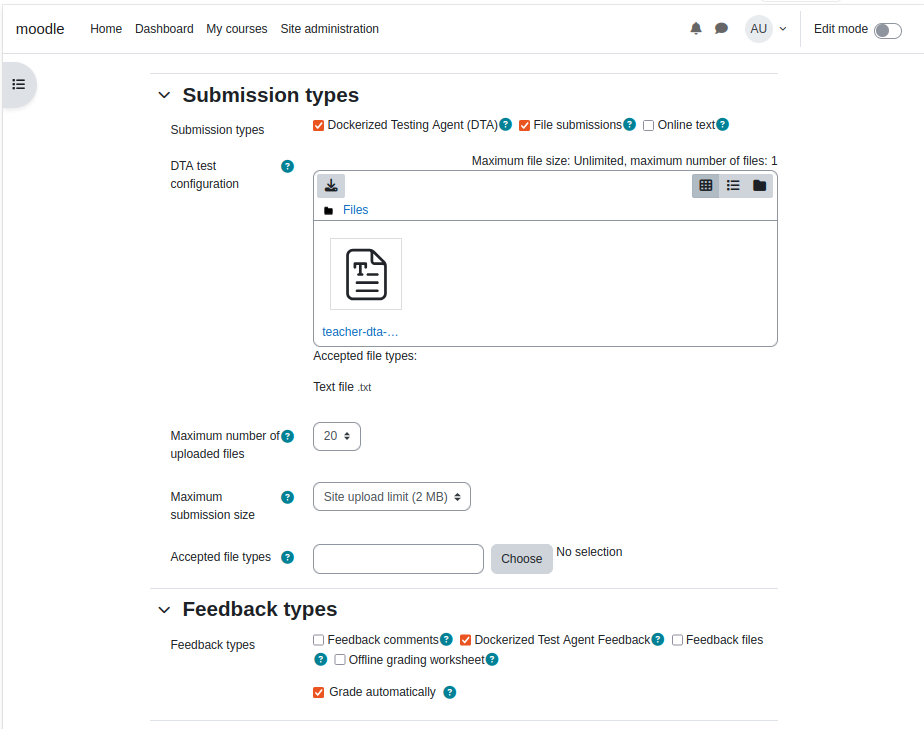924x729 pixels.
Task: Show help for Maximum submission size
Action: [288, 497]
